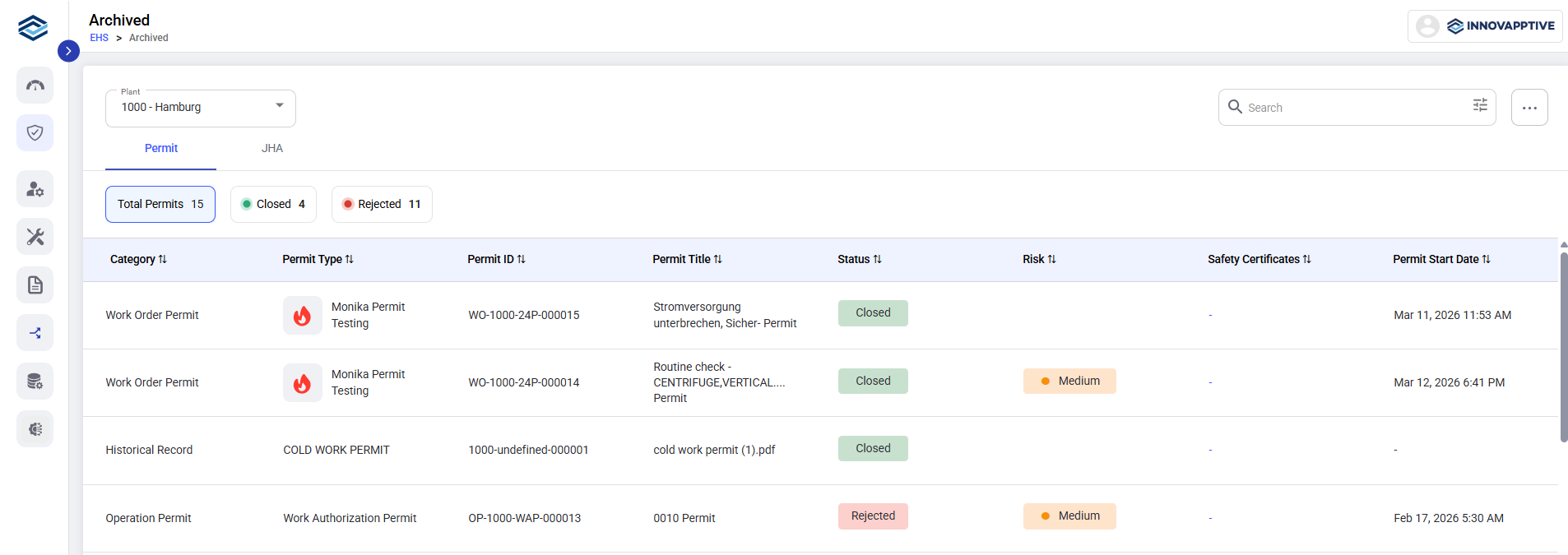Sort table by Permit Start Date
1568x555 pixels.
pyautogui.click(x=1441, y=259)
